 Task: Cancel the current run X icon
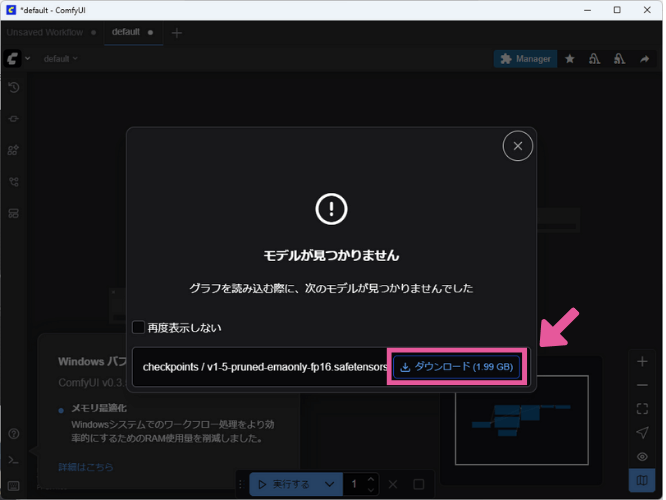pyautogui.click(x=393, y=484)
